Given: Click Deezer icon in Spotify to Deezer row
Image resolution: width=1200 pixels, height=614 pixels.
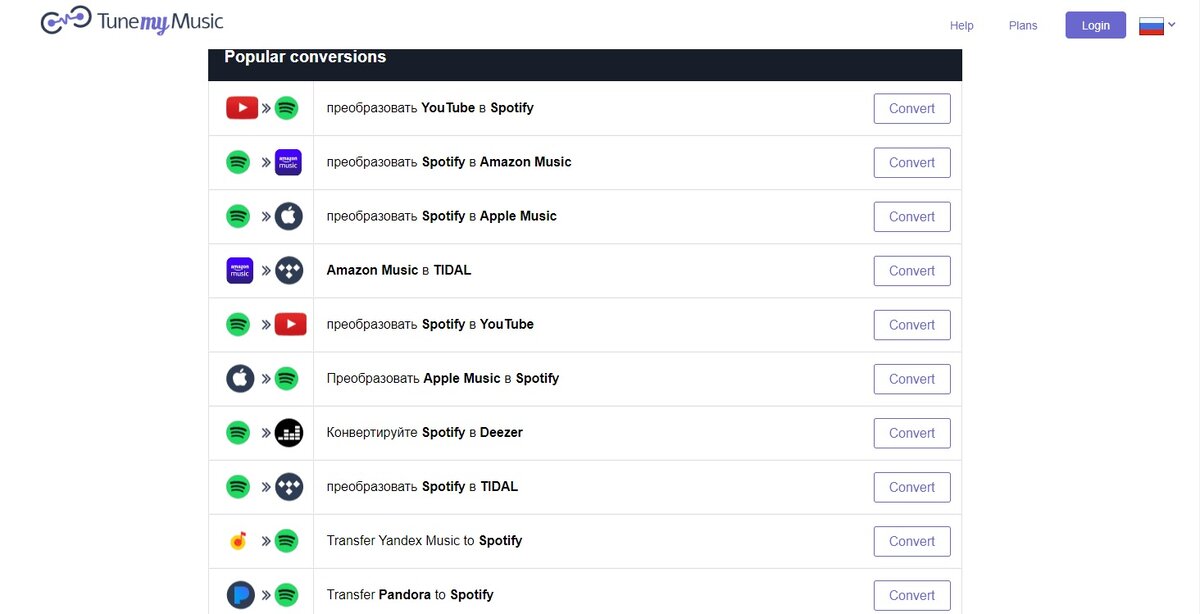Looking at the screenshot, I should 289,432.
